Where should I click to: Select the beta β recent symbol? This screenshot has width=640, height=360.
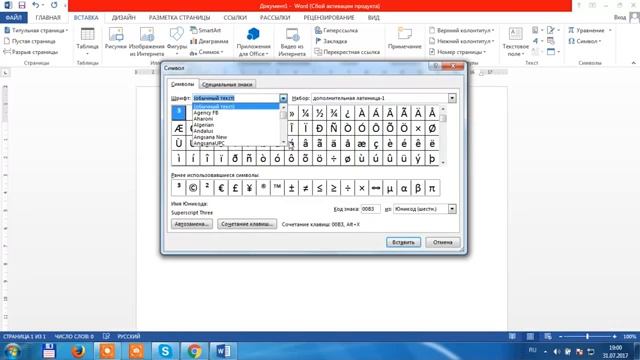[418, 188]
